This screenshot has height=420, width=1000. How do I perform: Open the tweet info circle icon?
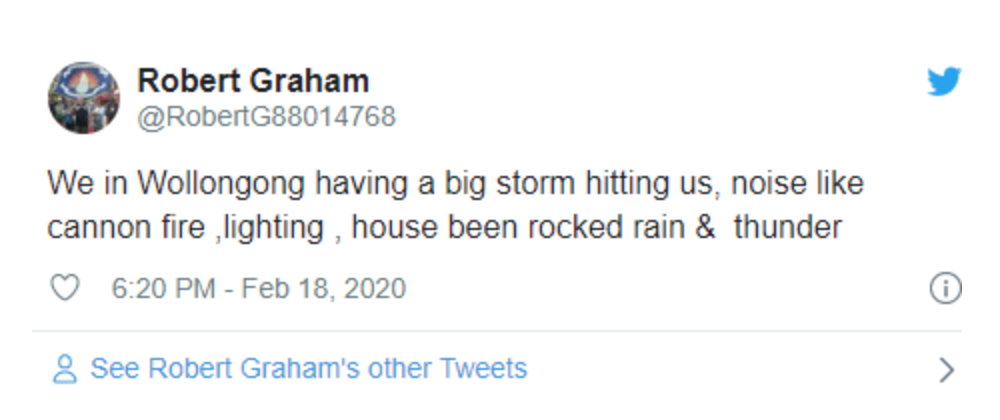[x=945, y=288]
